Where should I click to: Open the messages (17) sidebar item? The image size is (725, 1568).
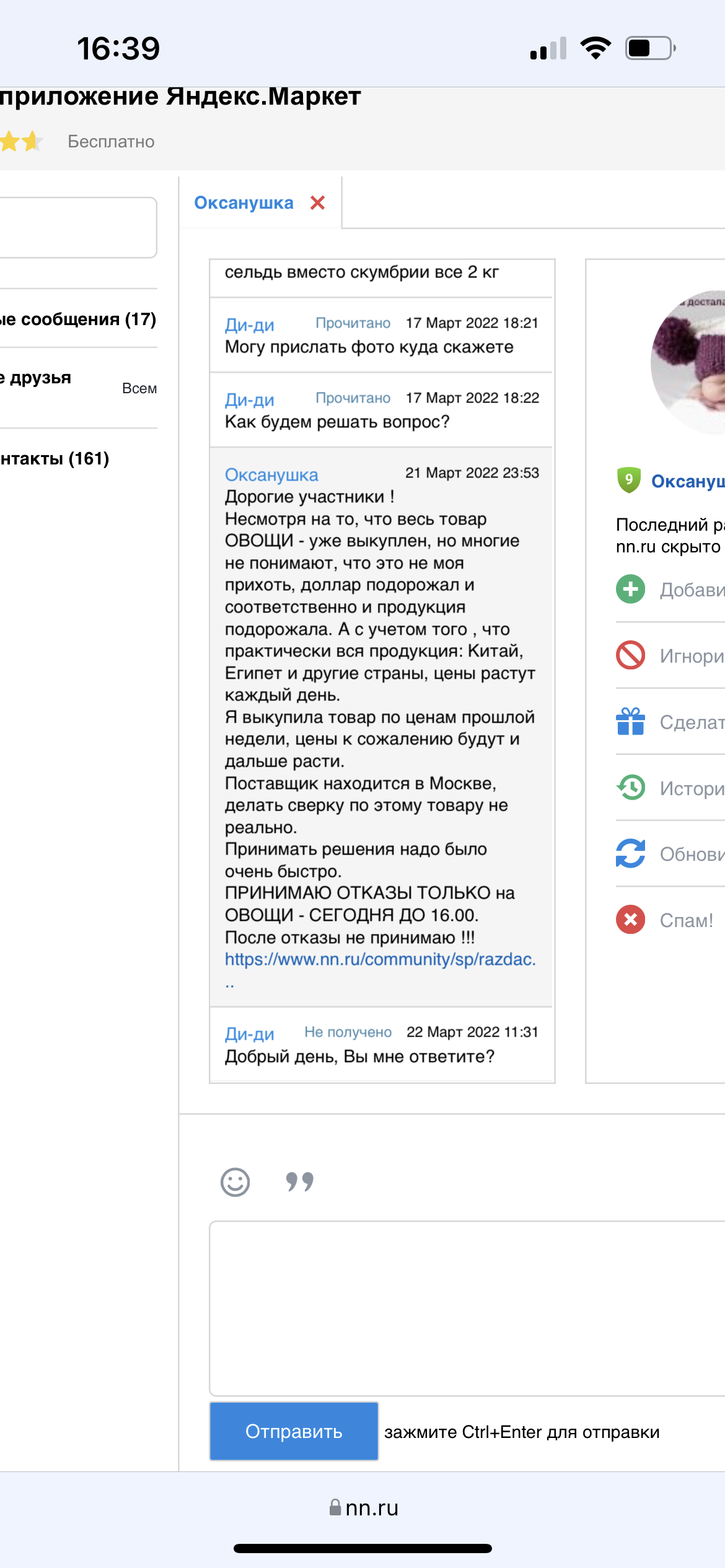(x=78, y=320)
